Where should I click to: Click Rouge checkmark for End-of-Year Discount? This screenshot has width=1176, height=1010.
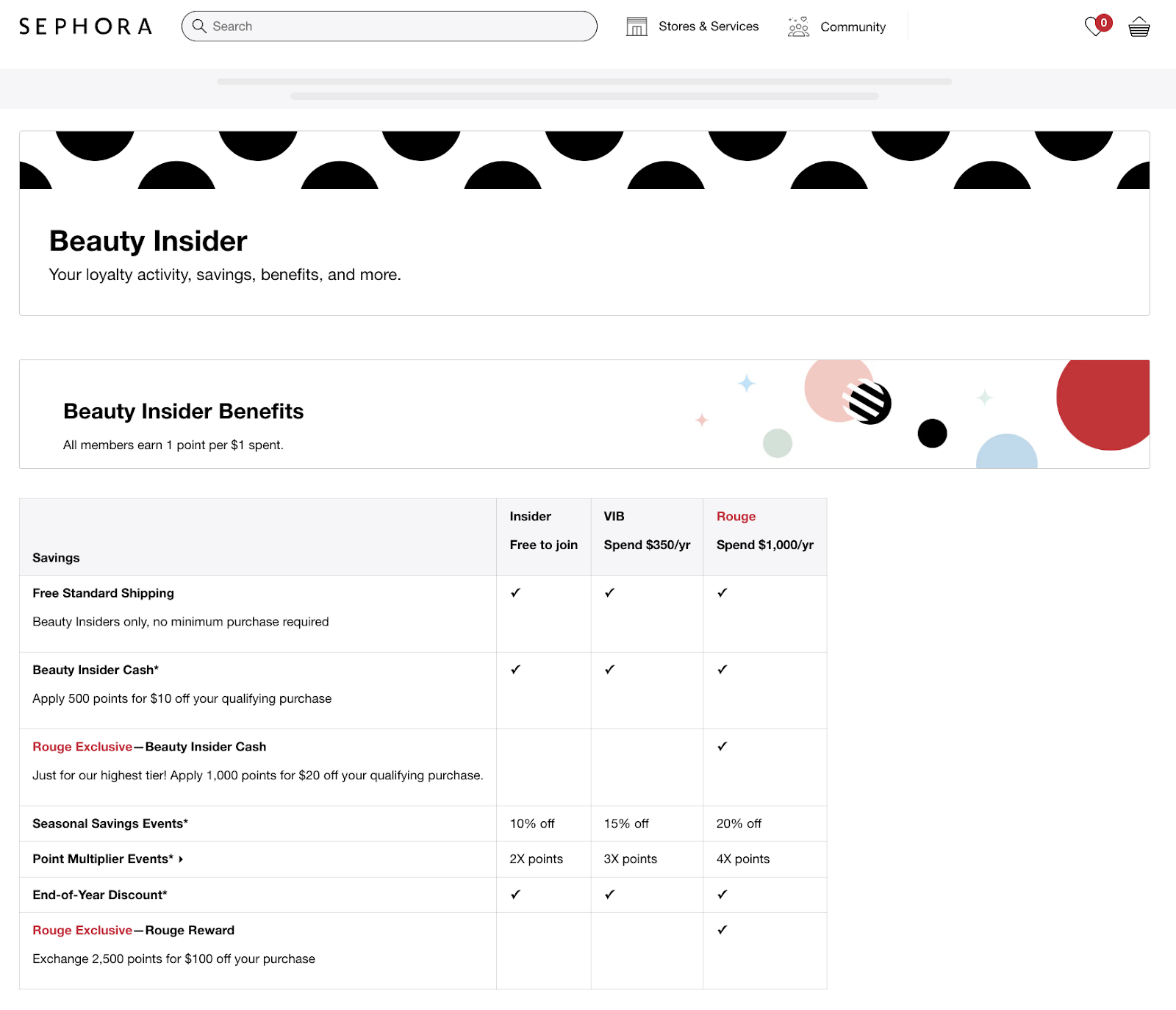point(723,895)
